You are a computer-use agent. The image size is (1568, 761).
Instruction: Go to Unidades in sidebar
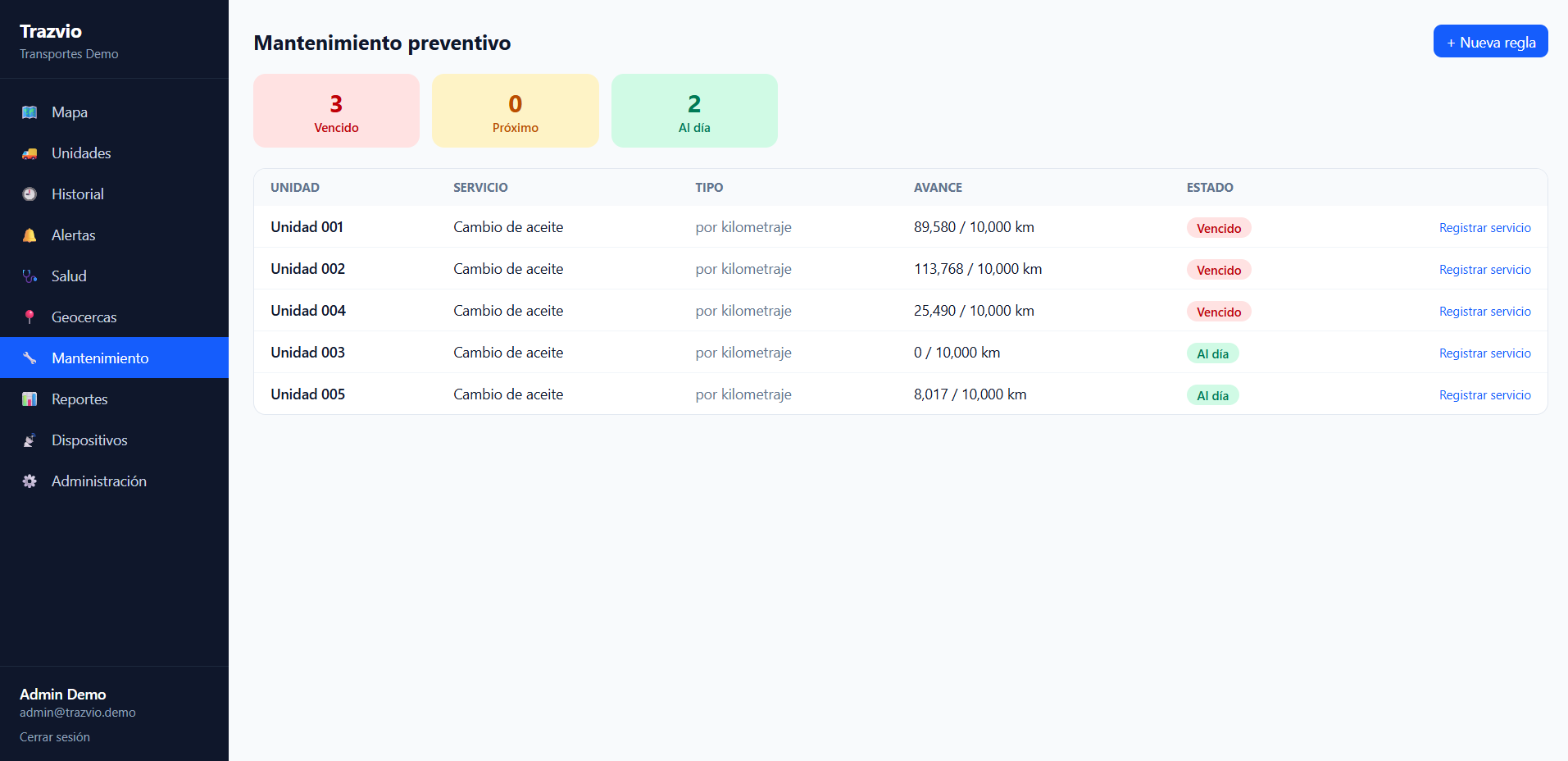tap(114, 153)
